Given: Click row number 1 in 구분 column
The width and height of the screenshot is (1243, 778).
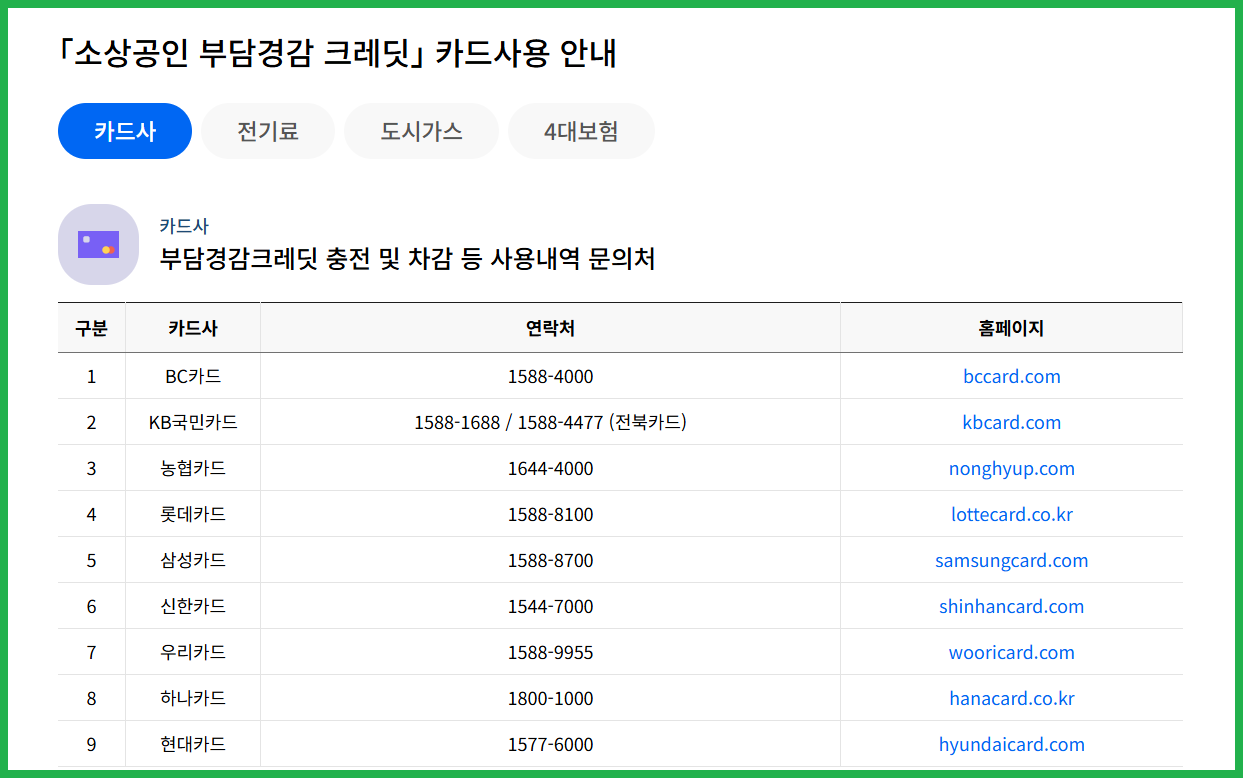Looking at the screenshot, I should pyautogui.click(x=91, y=376).
